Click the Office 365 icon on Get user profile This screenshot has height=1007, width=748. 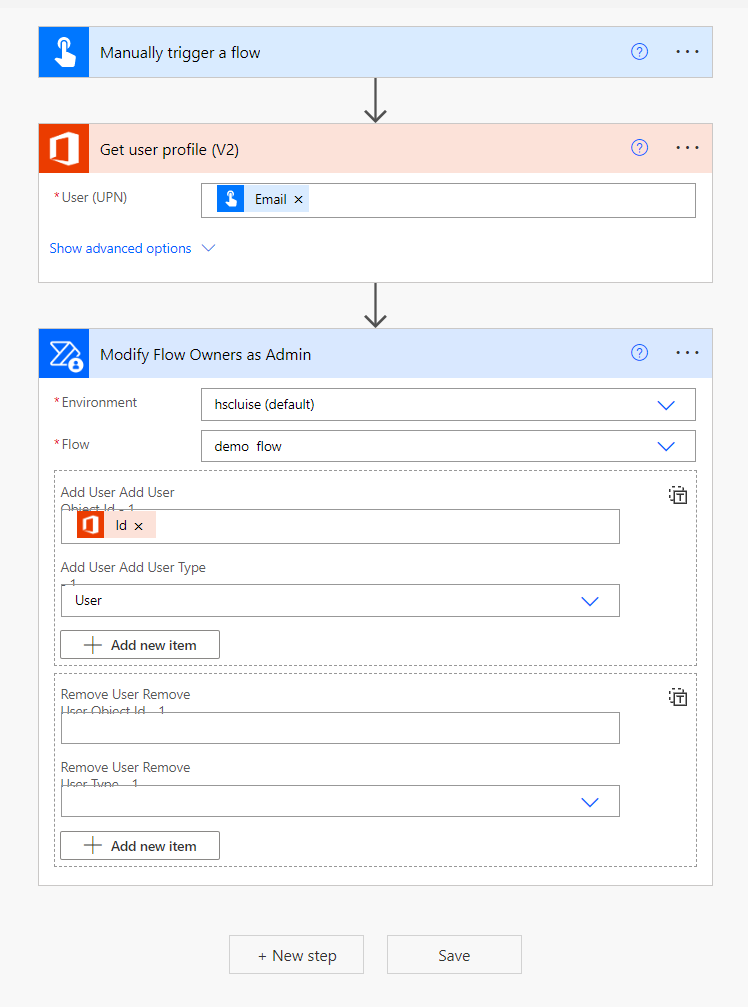click(x=64, y=148)
